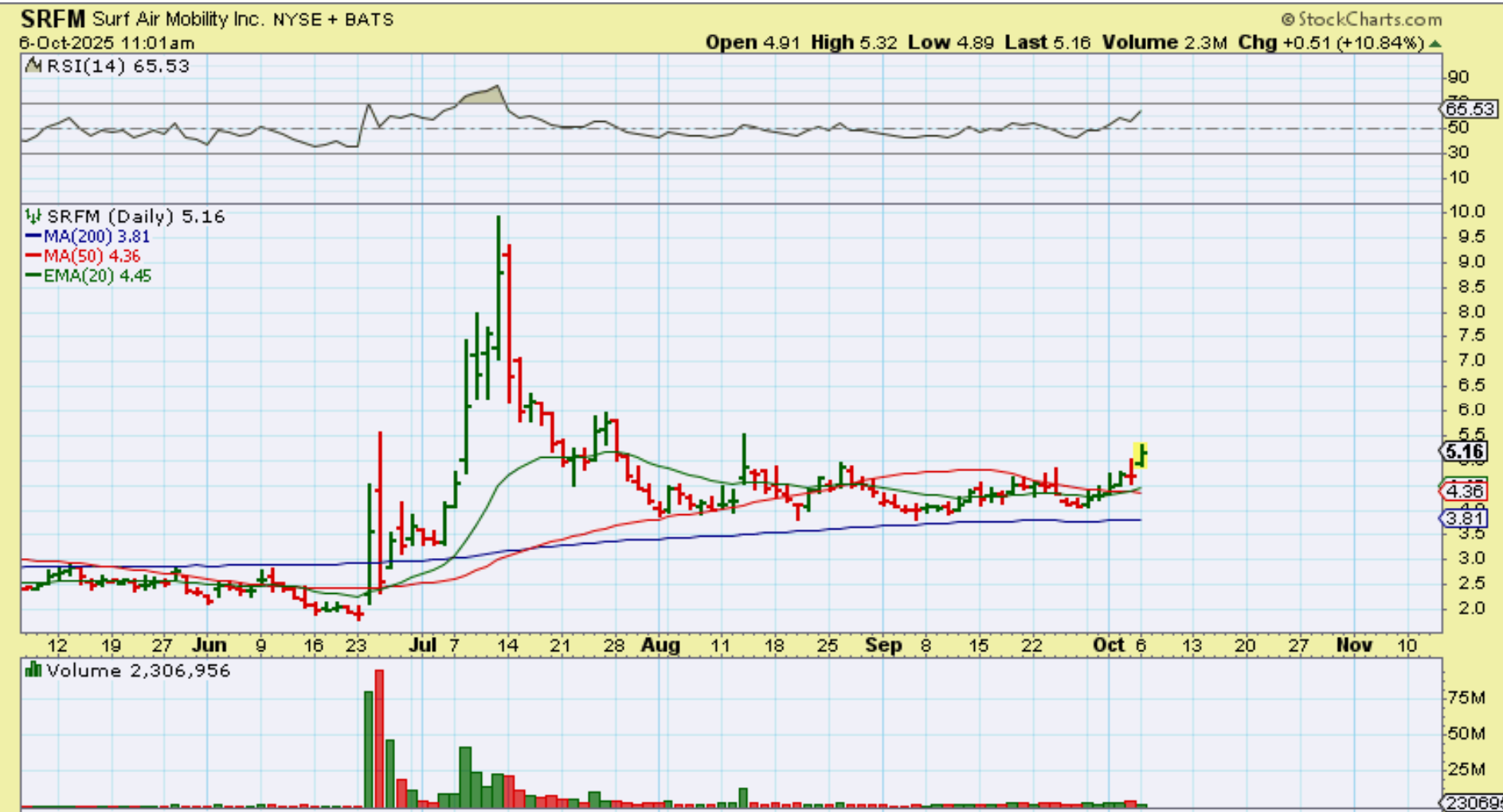
Task: Click the RSI(14) indicator icon
Action: [33, 66]
